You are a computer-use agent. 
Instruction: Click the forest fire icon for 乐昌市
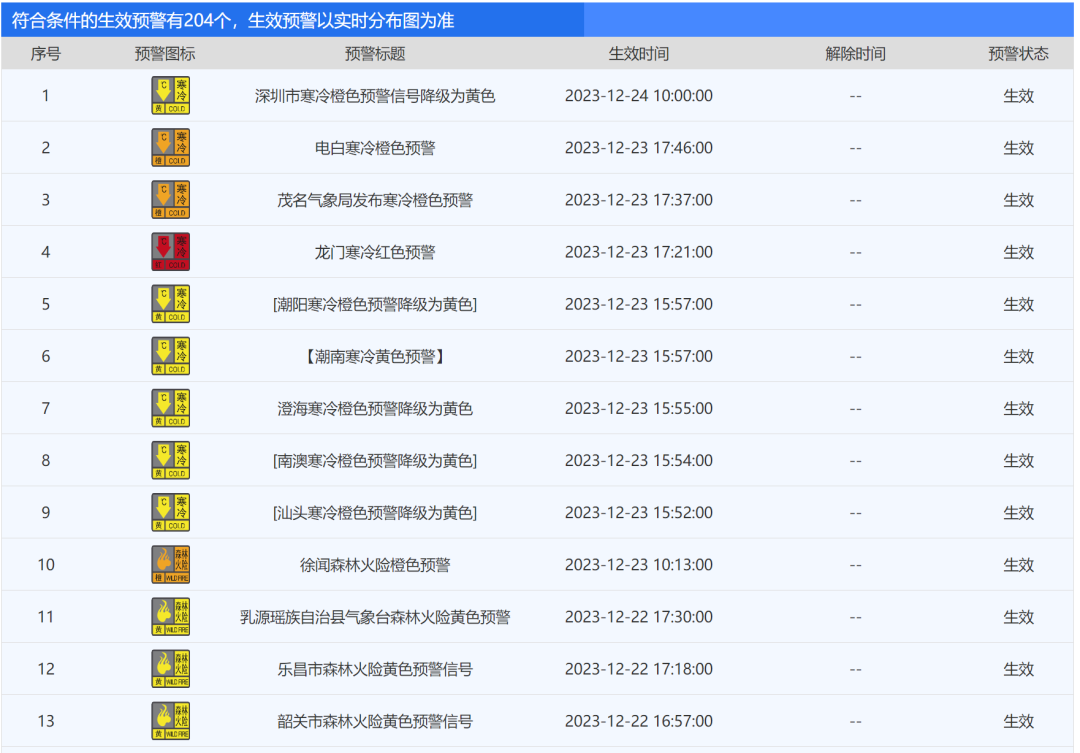click(170, 669)
